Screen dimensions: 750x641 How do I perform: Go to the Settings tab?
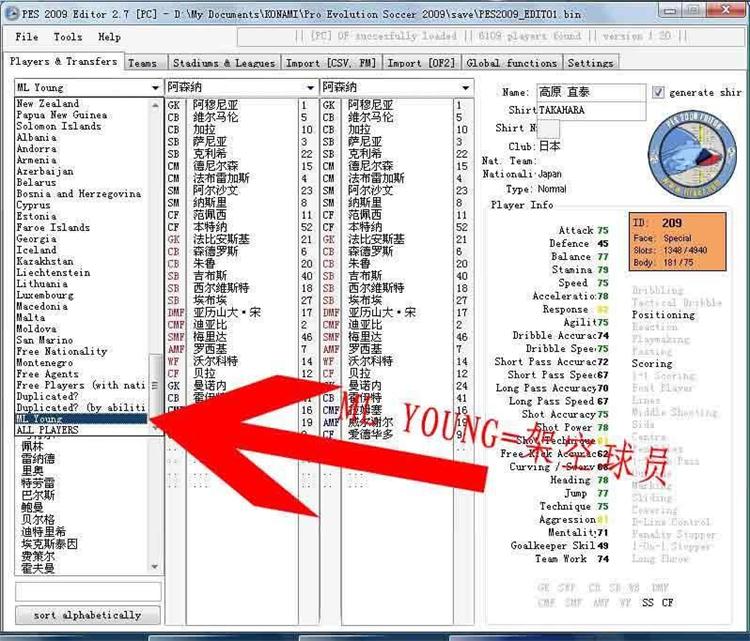590,63
